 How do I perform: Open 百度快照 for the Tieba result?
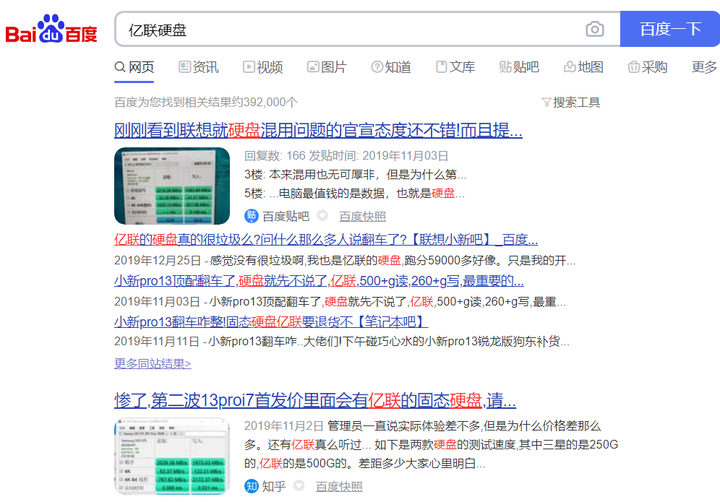tap(362, 216)
